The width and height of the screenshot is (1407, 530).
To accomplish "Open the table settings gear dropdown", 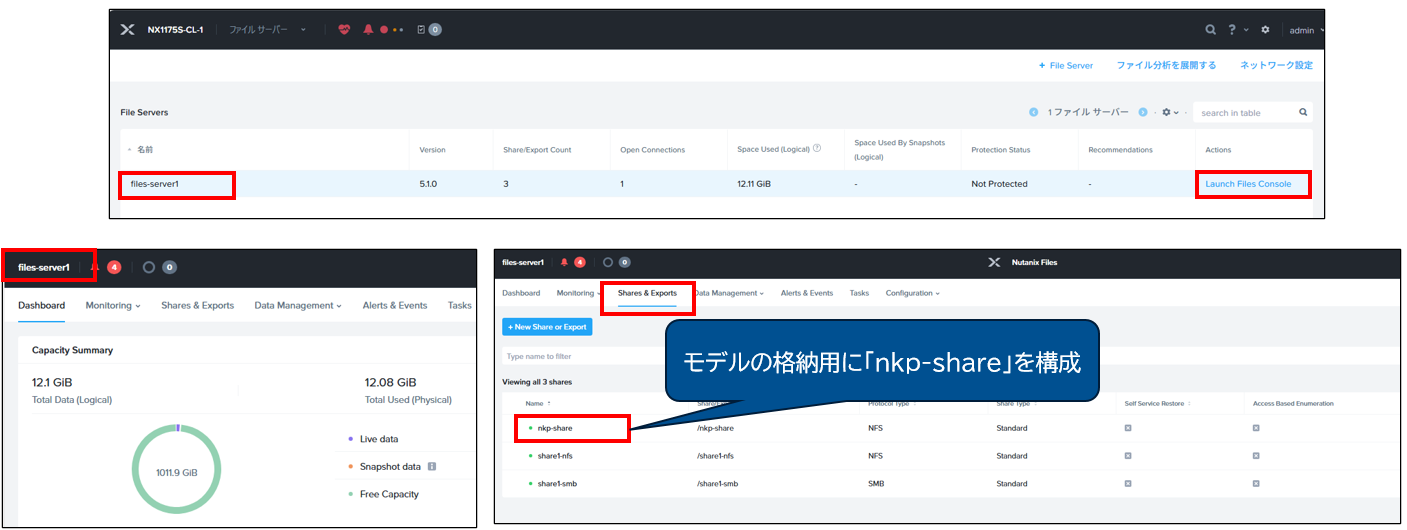I will [x=1170, y=113].
